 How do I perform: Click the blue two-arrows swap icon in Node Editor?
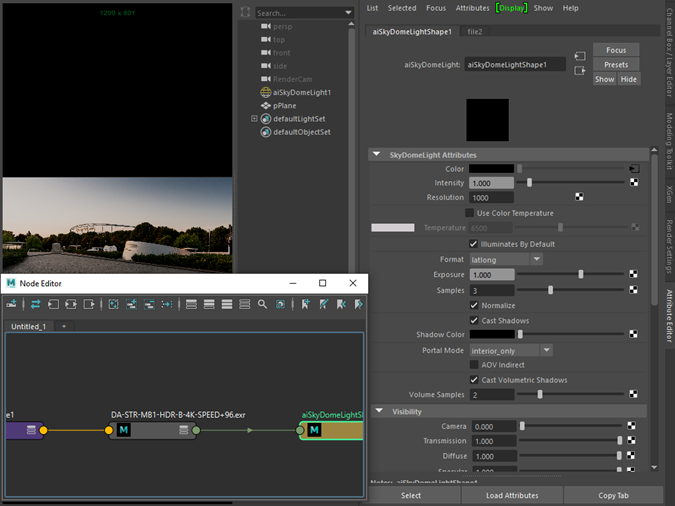pos(35,304)
